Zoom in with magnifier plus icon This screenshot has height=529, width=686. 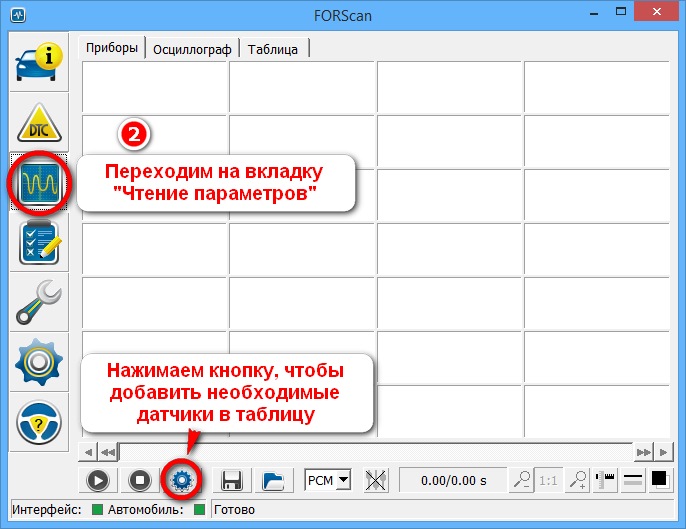pos(578,480)
